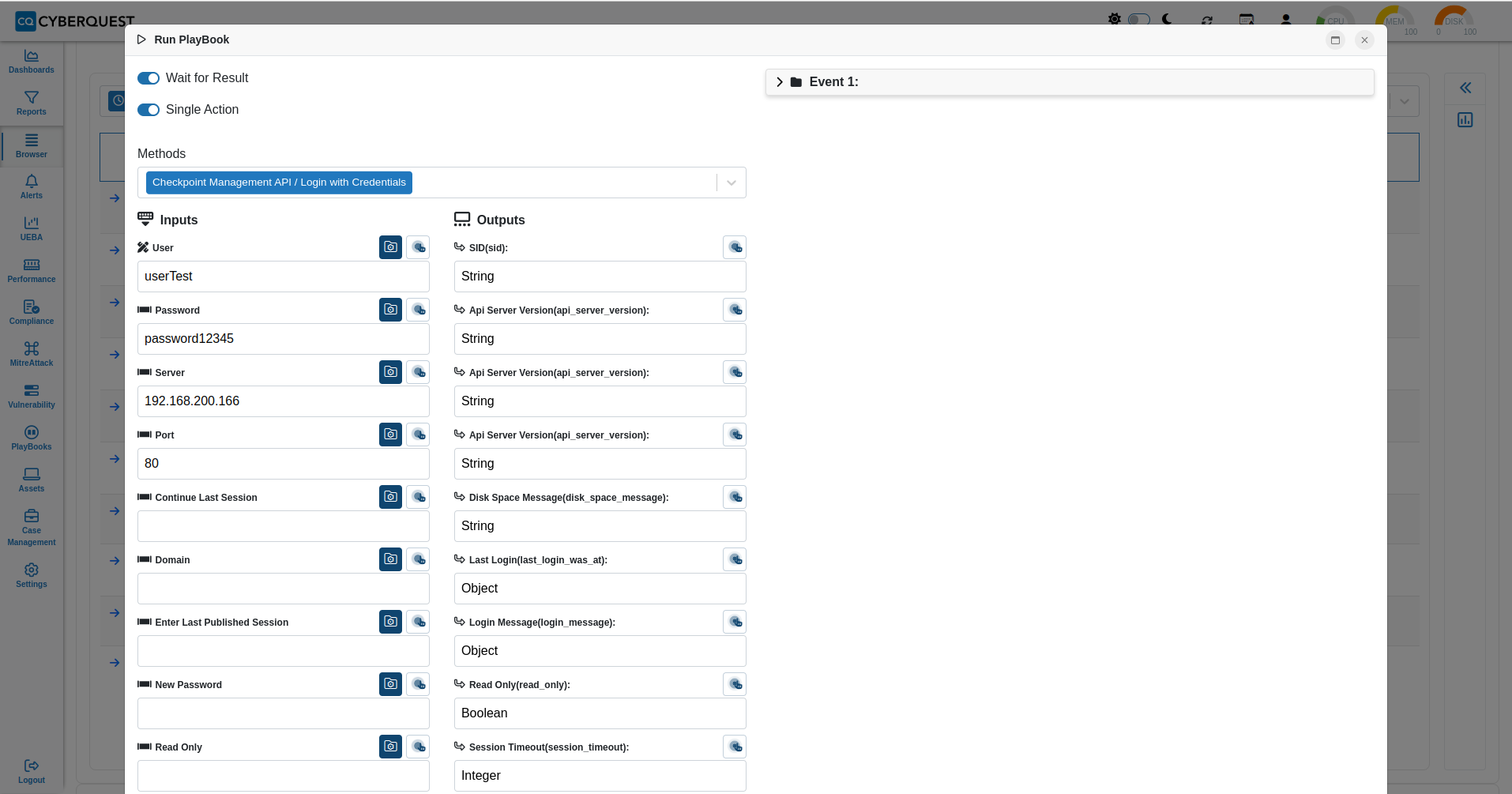Screen dimensions: 1512x794
Task: Close the Run PlayBook dialog
Action: [1364, 40]
